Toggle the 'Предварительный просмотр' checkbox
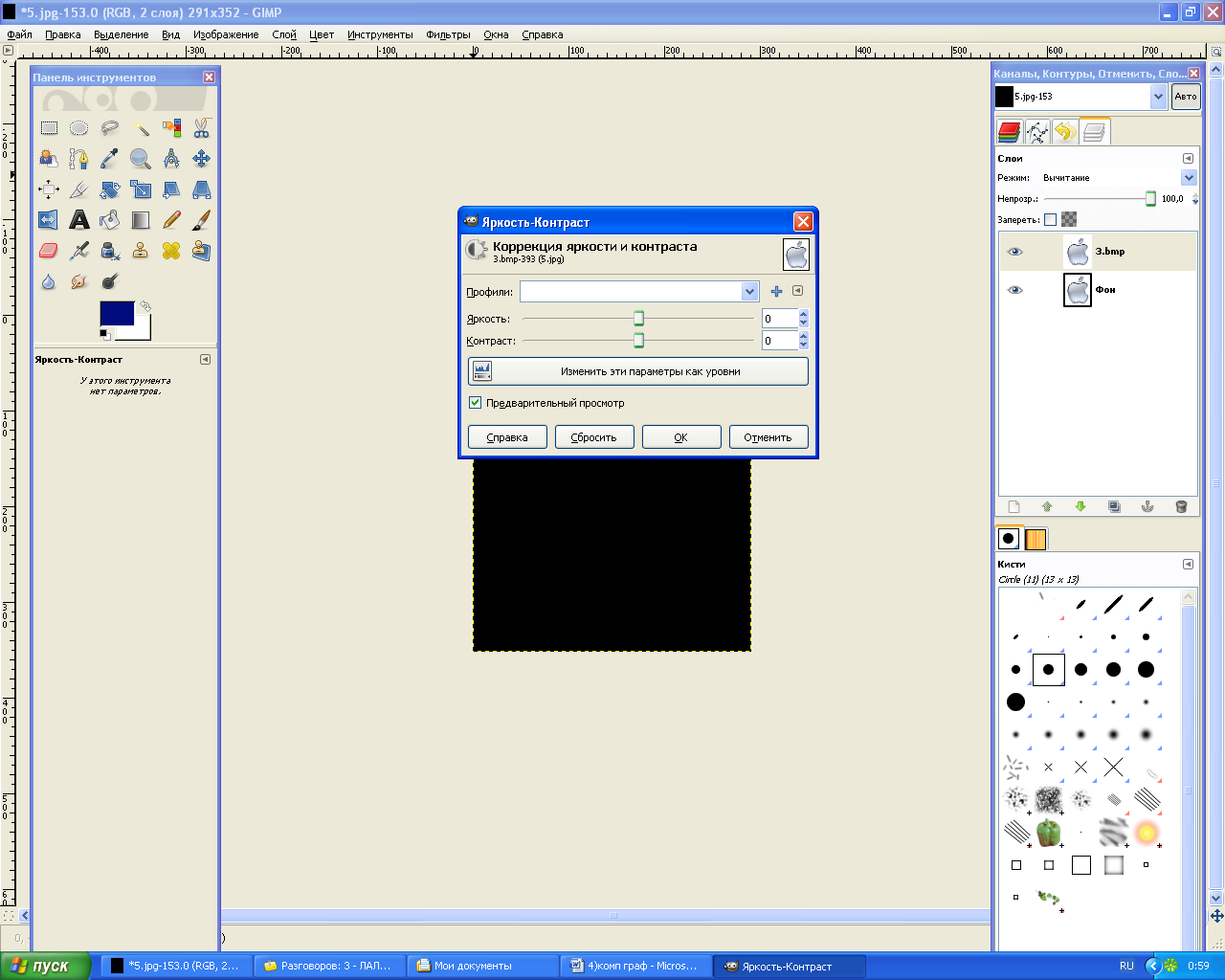The height and width of the screenshot is (980, 1225). pyautogui.click(x=475, y=403)
